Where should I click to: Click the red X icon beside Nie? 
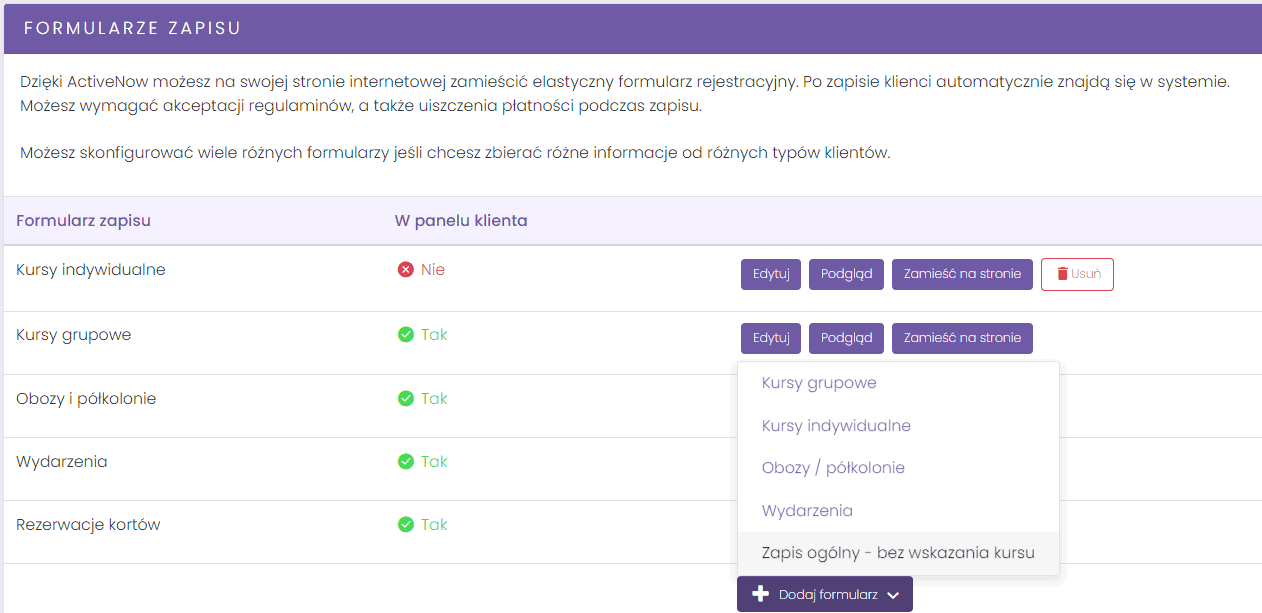tap(405, 270)
